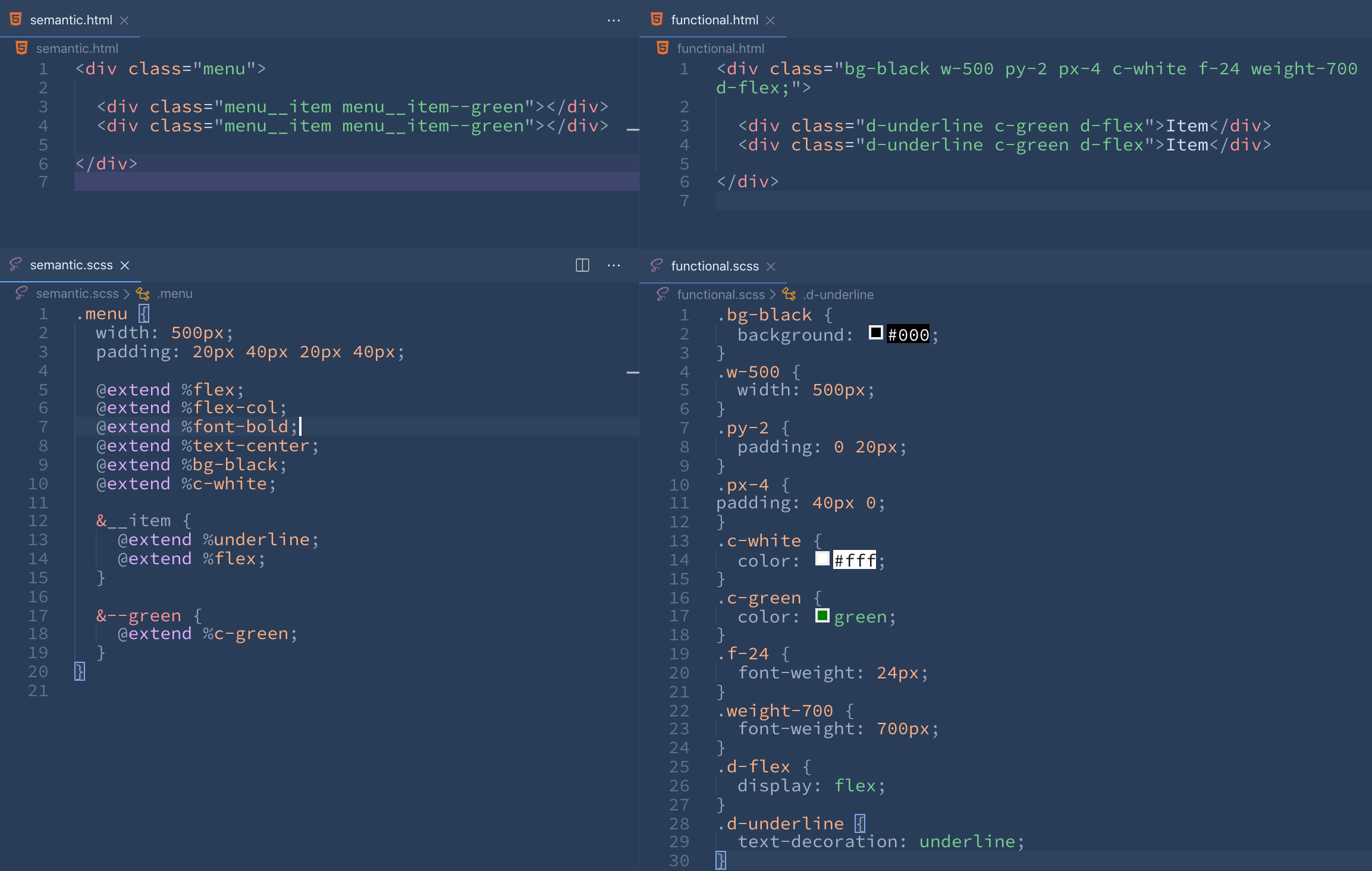The image size is (1372, 871).
Task: Select the functional.scss tab
Action: (714, 266)
